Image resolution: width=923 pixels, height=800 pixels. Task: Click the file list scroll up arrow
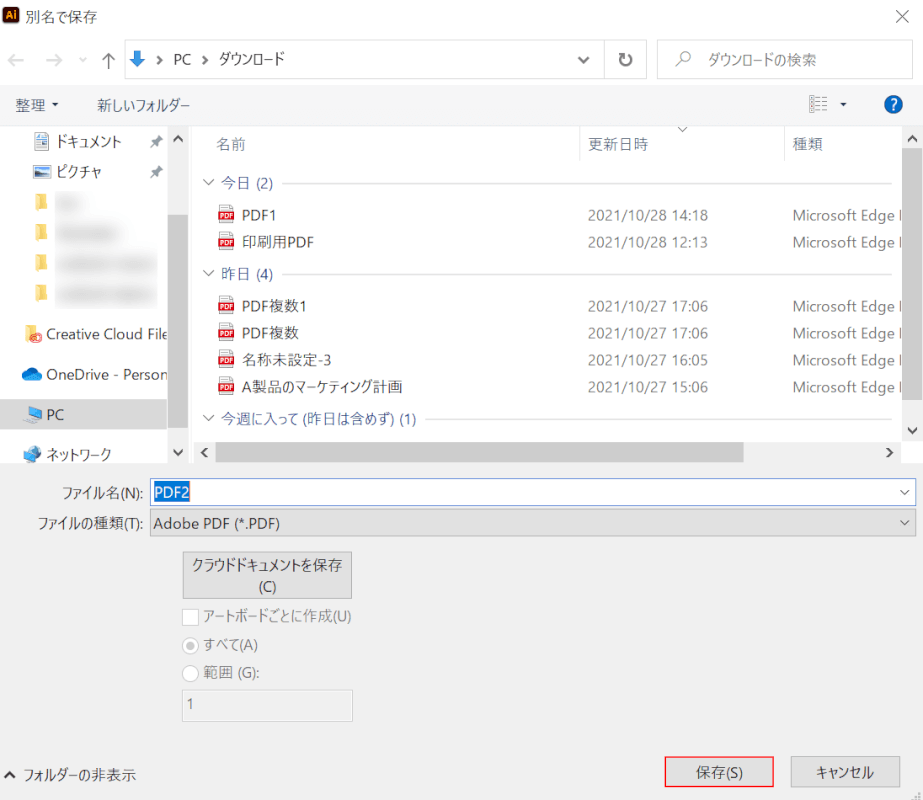click(x=912, y=139)
